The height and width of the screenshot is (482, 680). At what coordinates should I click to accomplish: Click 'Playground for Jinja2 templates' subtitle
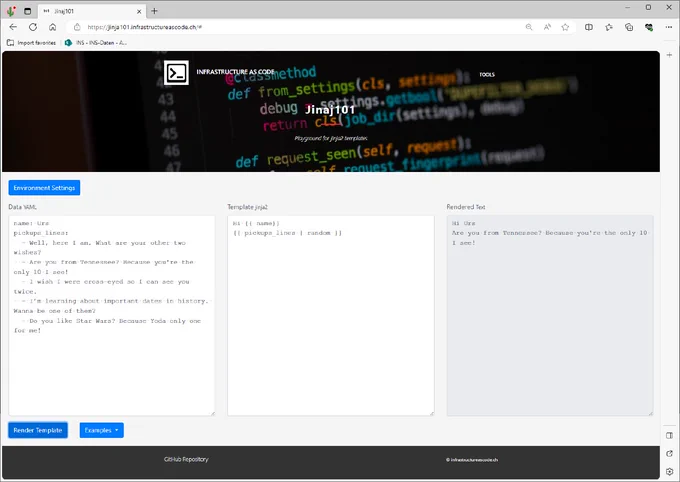[331, 138]
